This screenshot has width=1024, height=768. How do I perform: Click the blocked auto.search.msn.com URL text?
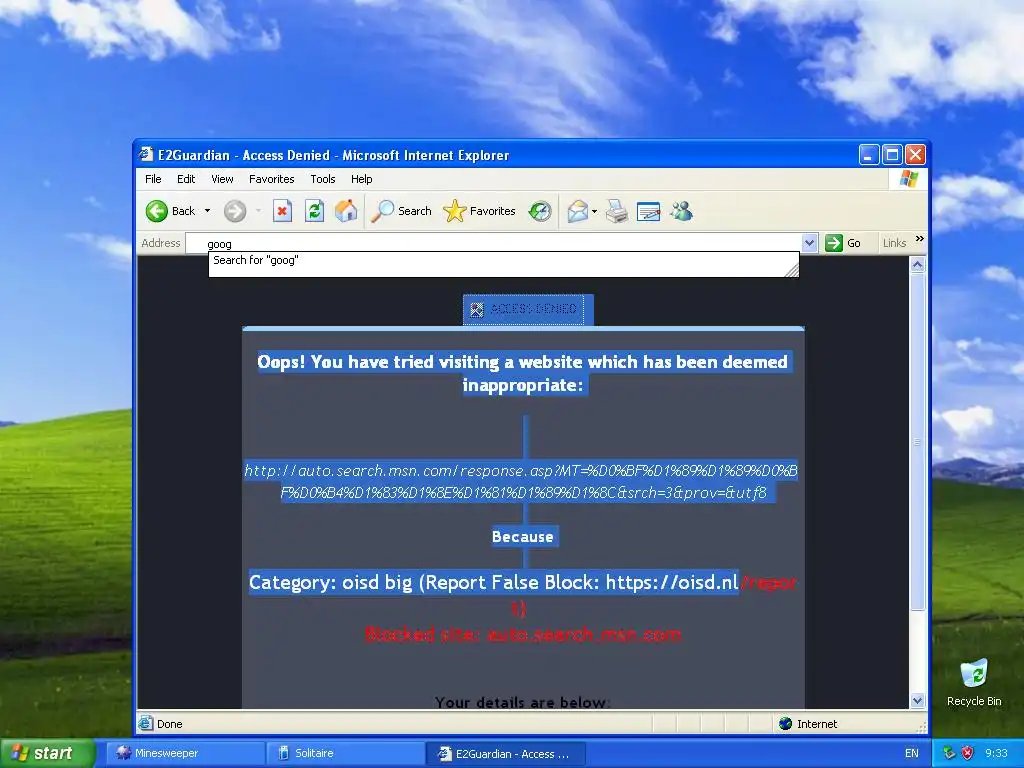(x=521, y=481)
